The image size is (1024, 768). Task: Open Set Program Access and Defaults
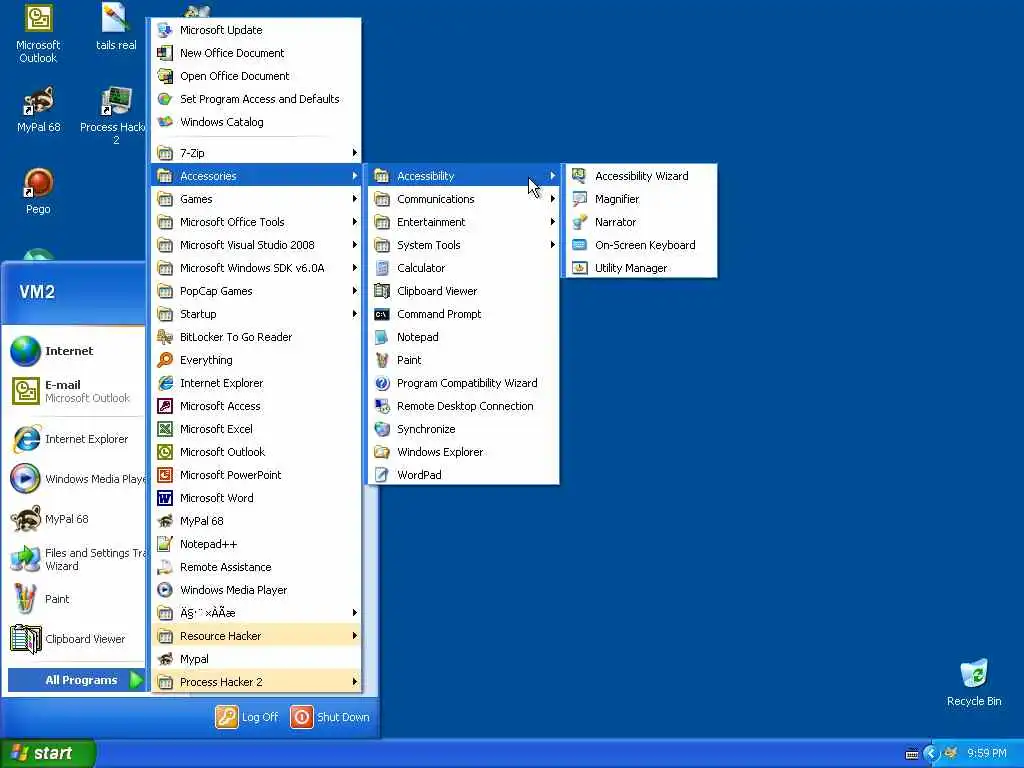[257, 99]
